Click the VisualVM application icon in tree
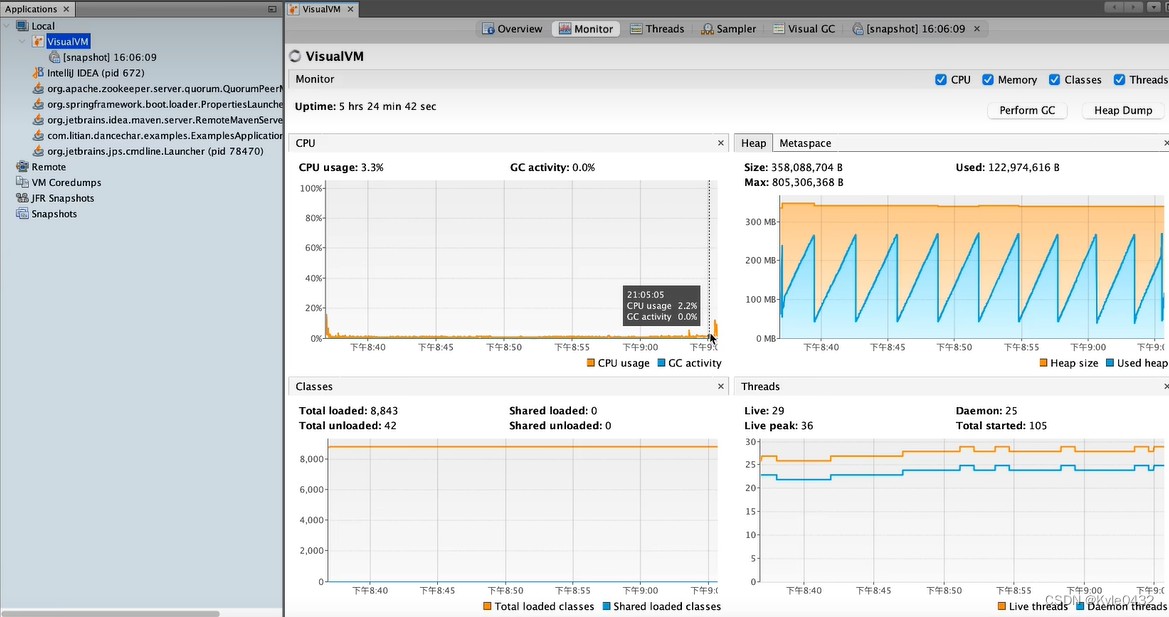 pyautogui.click(x=38, y=42)
